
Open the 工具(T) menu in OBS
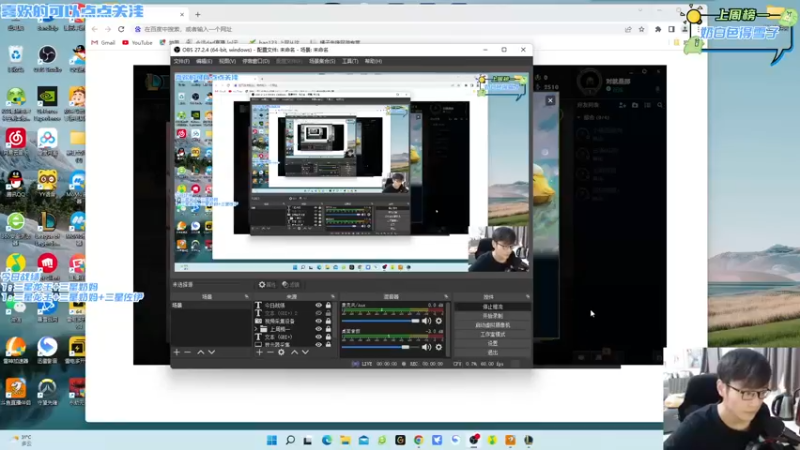click(x=350, y=61)
